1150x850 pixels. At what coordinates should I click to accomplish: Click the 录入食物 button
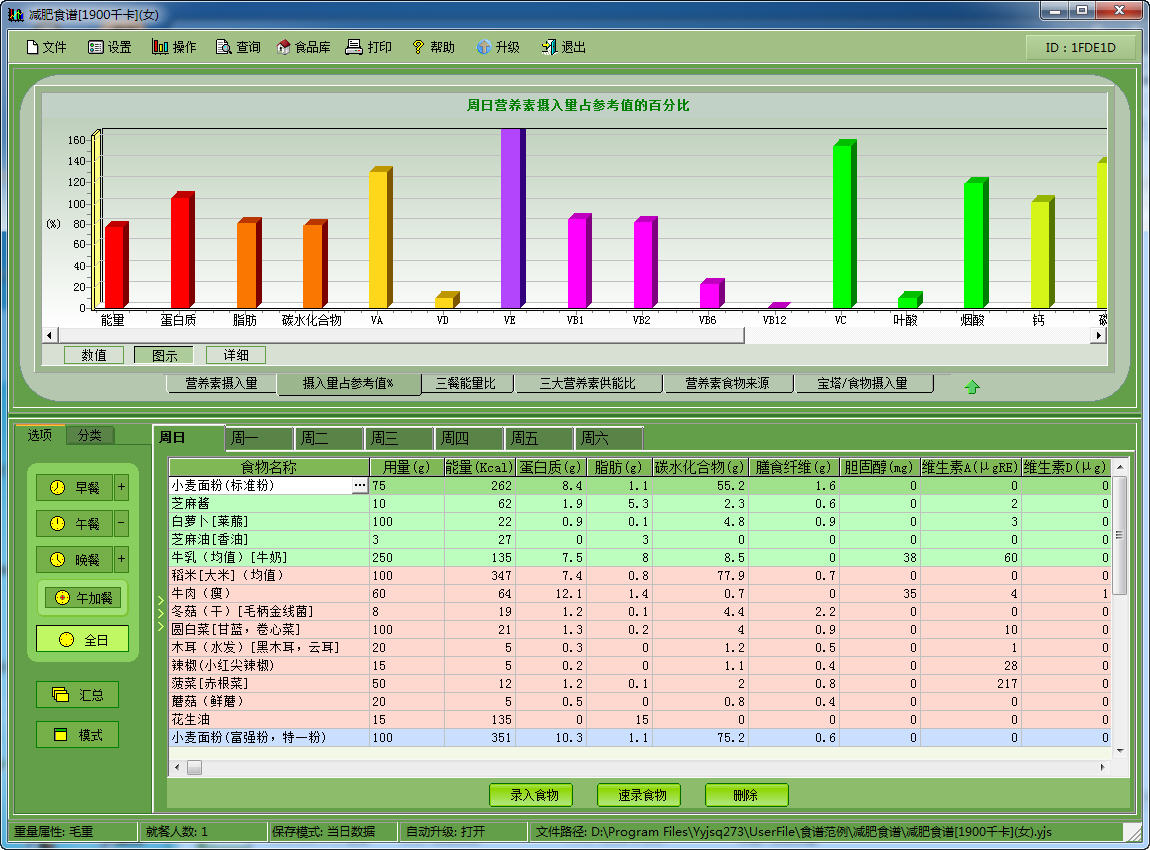[530, 795]
